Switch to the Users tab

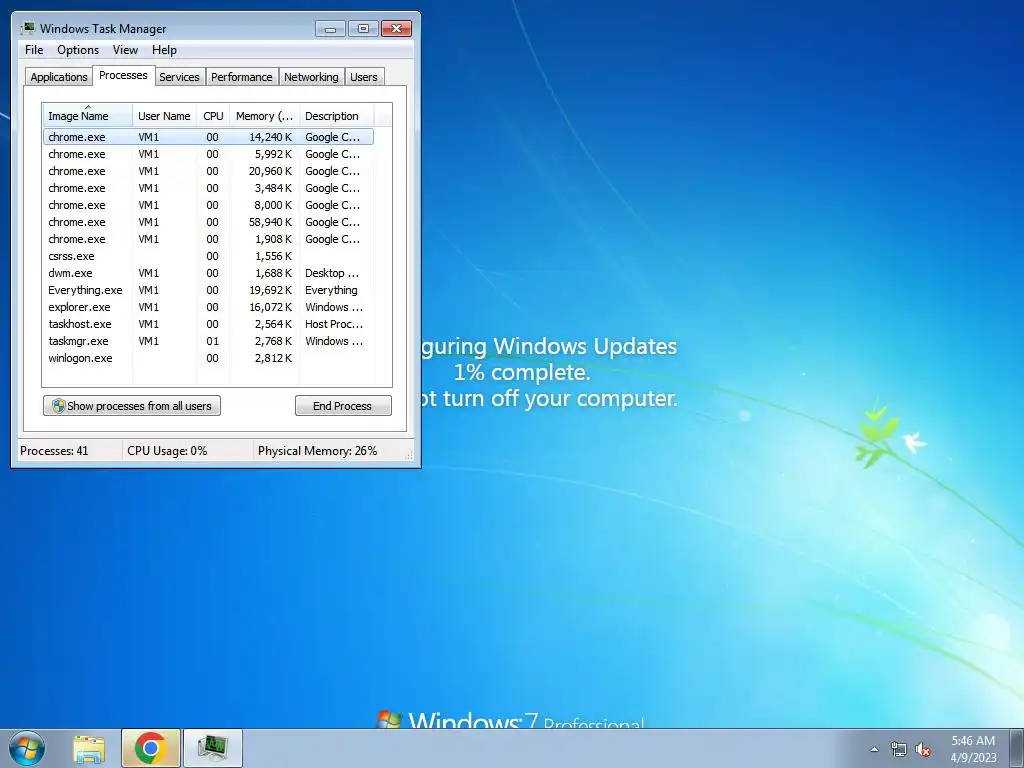click(364, 77)
